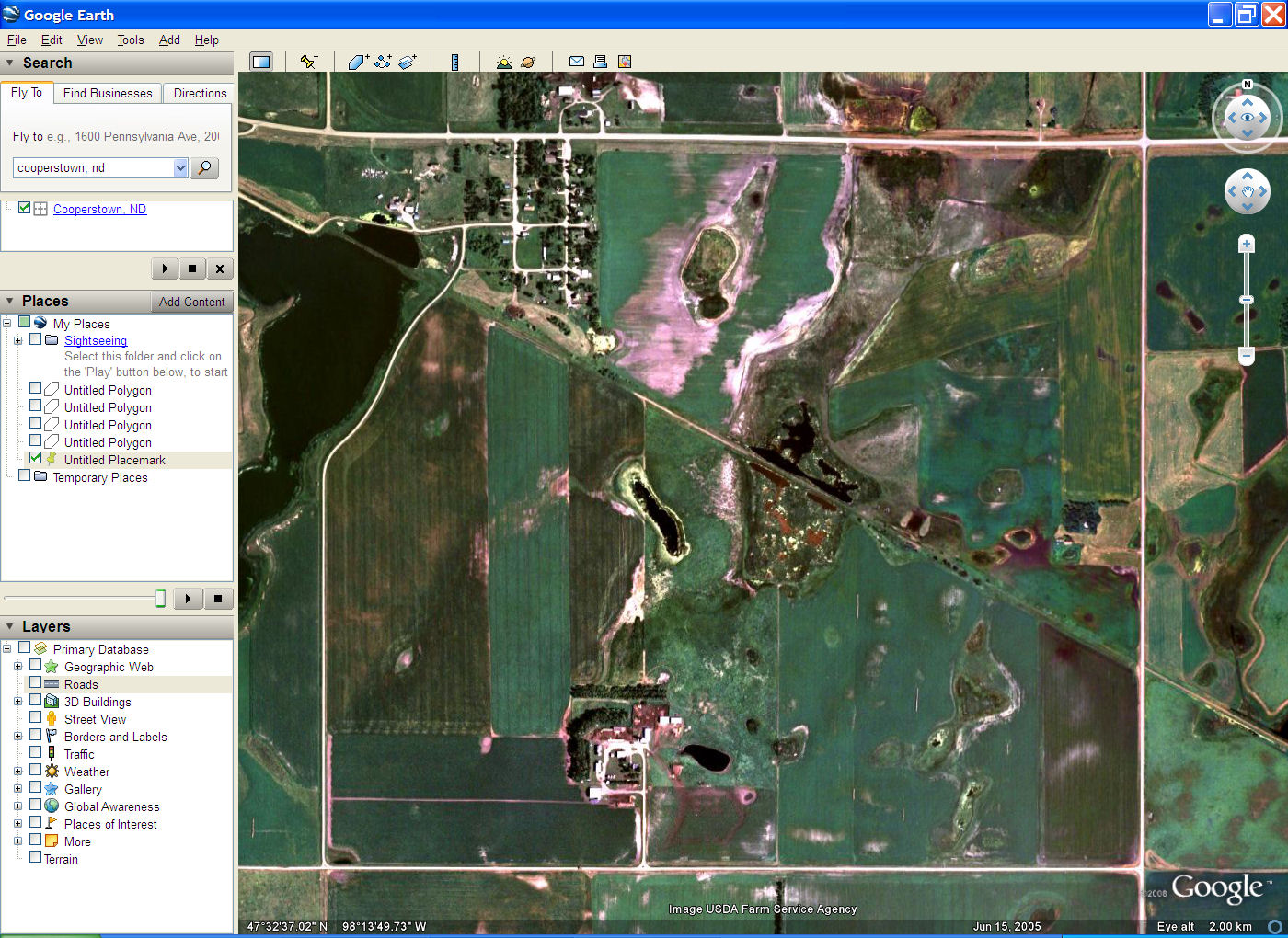Expand the Sightseeing folder
1288x938 pixels.
click(x=17, y=340)
